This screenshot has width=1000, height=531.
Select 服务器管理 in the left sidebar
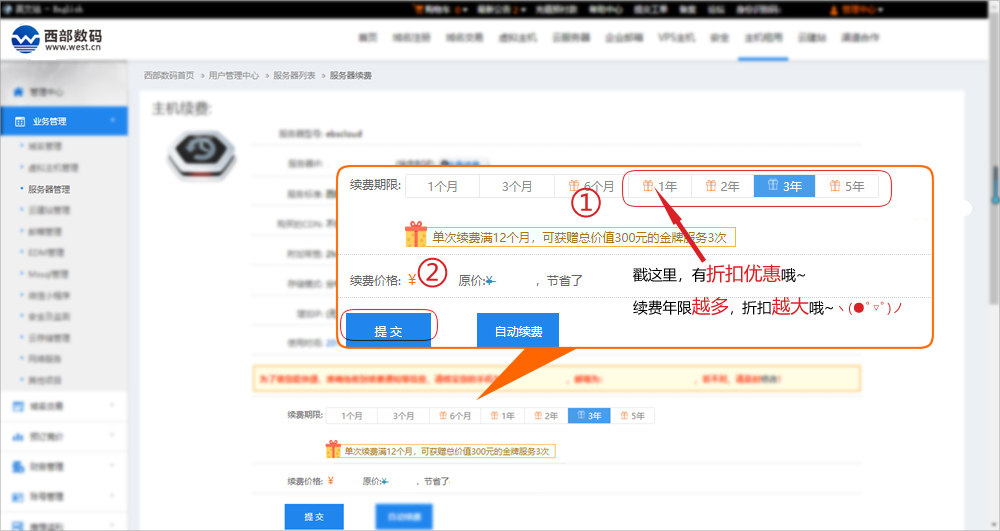(x=49, y=189)
